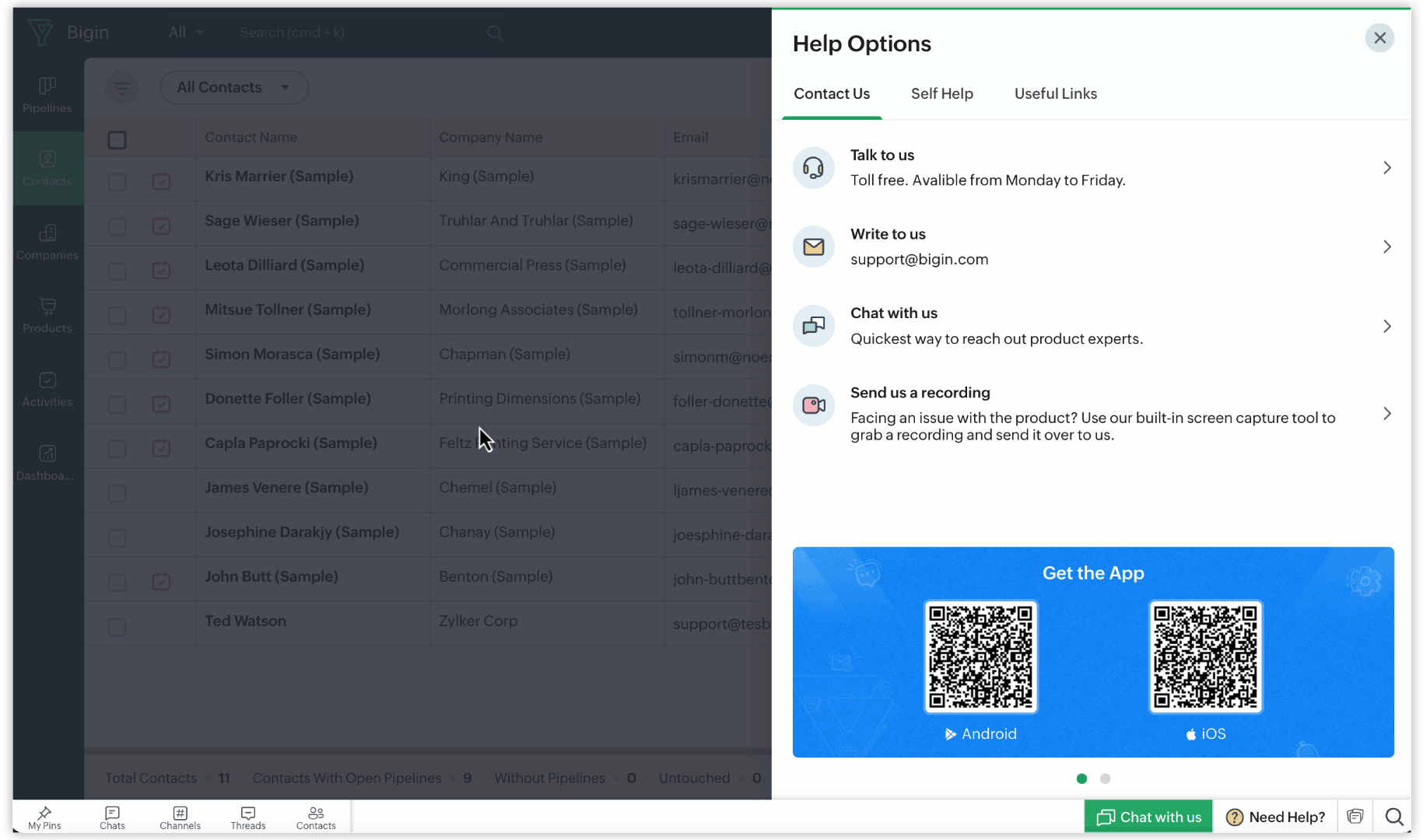Open activity icon for John Butt

click(x=161, y=581)
